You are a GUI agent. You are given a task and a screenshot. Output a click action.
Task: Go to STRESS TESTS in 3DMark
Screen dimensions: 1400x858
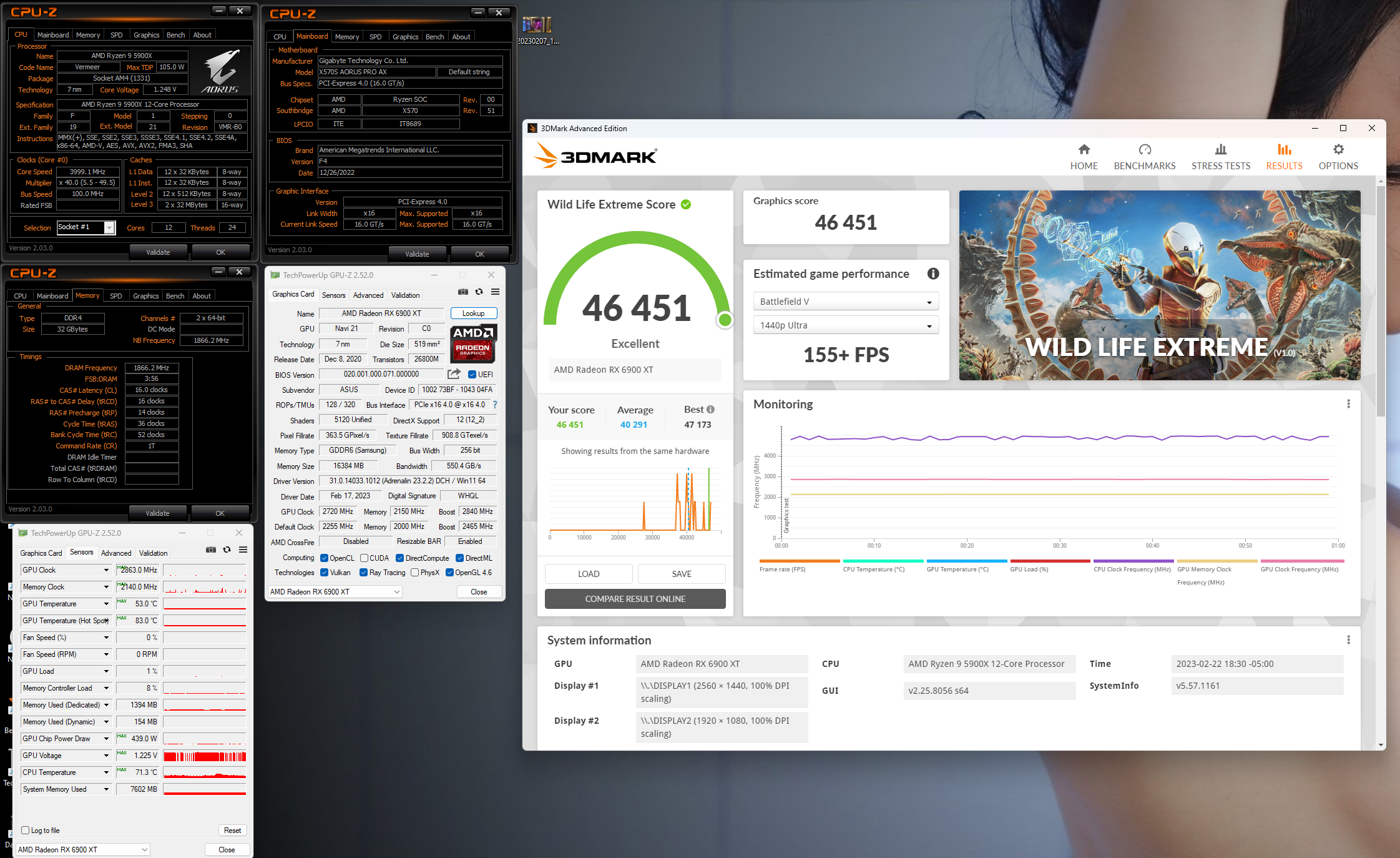tap(1220, 157)
